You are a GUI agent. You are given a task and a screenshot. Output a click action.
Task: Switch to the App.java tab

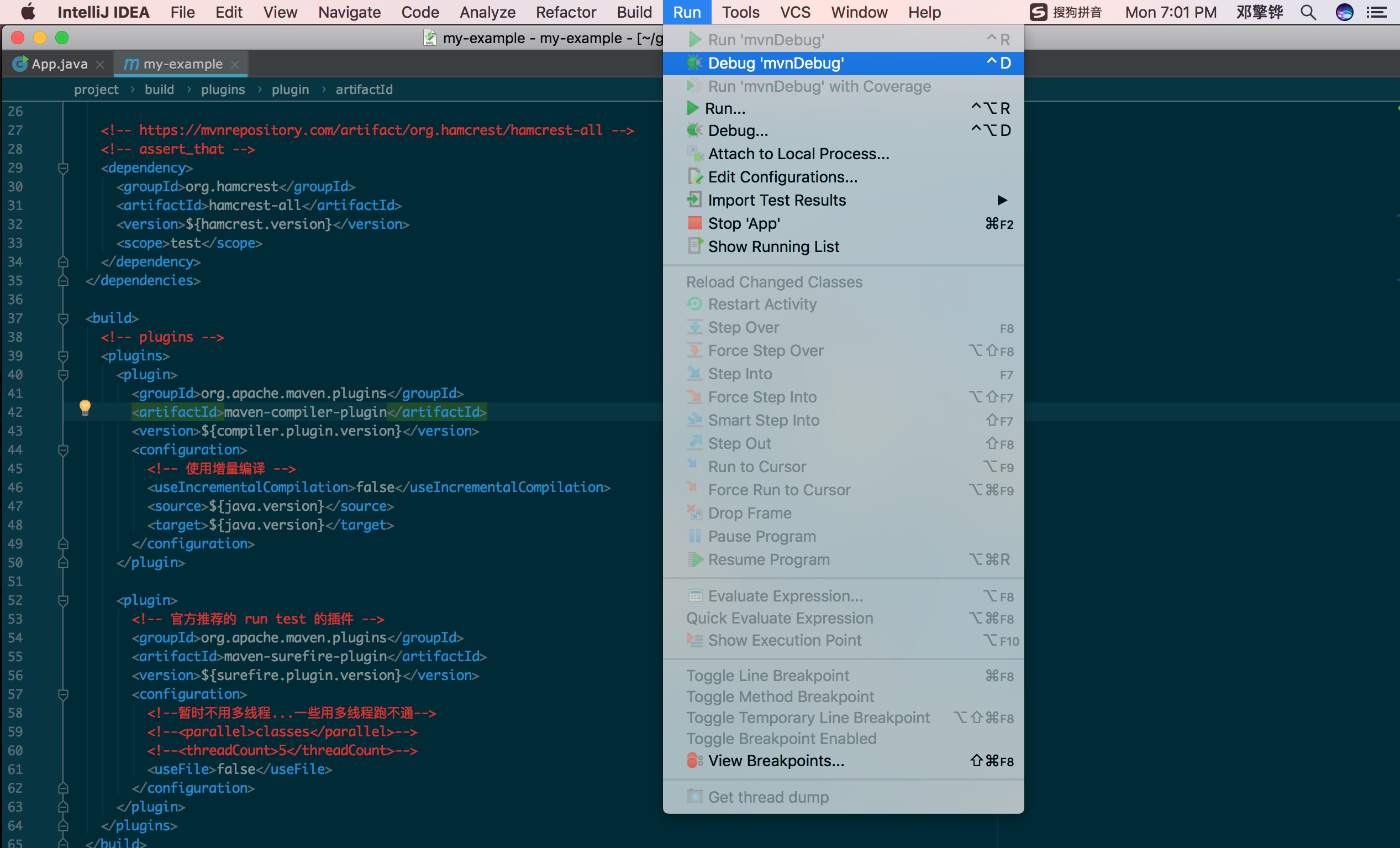59,64
